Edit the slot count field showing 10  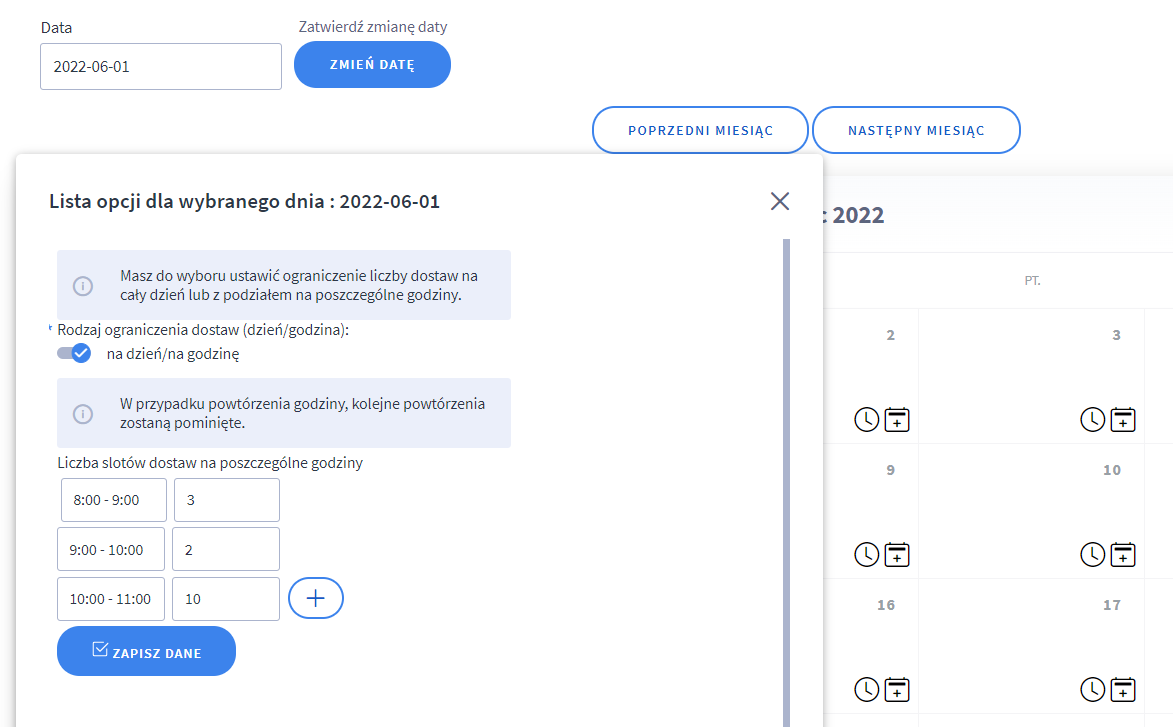[226, 599]
